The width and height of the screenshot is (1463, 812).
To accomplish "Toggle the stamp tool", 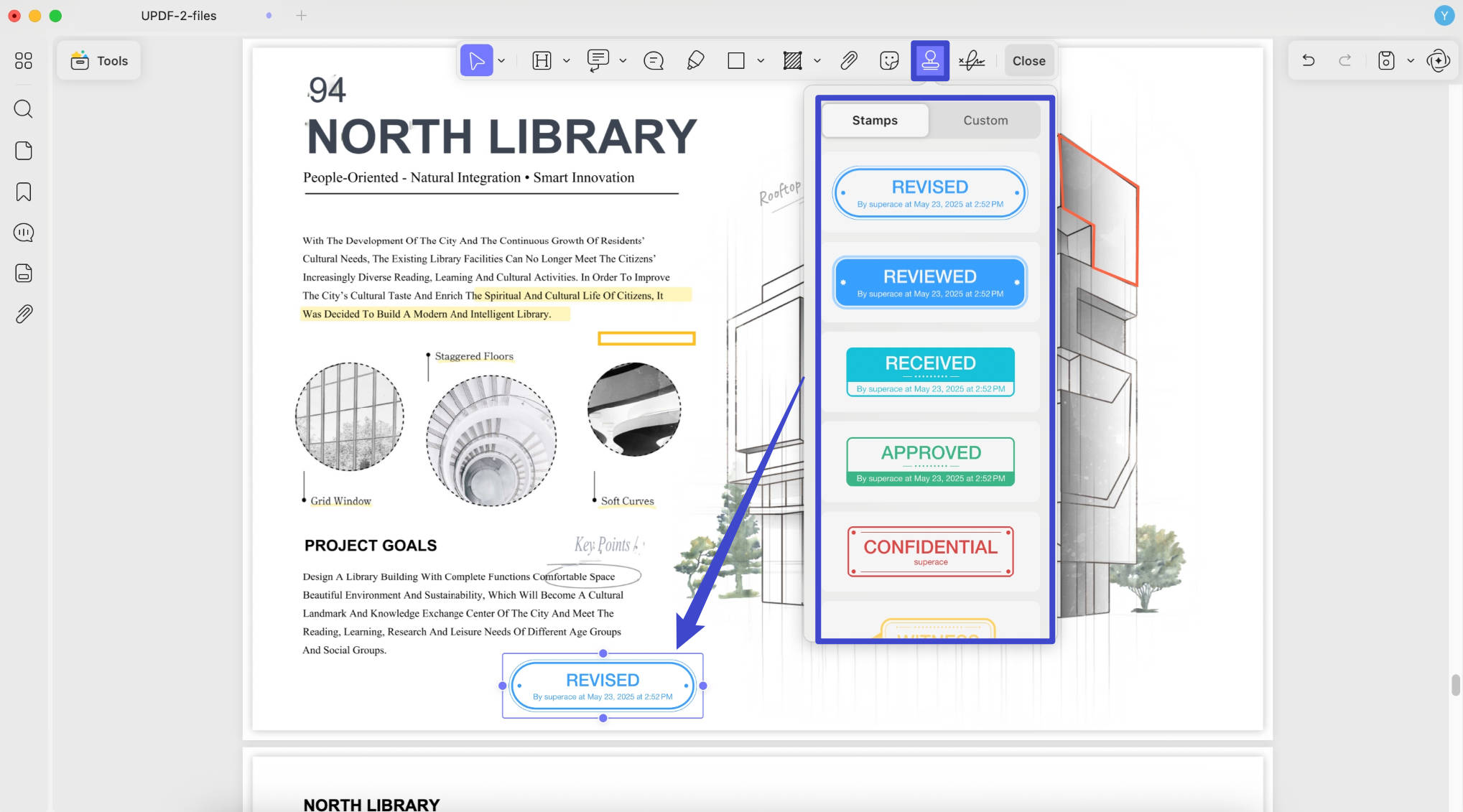I will click(x=930, y=61).
